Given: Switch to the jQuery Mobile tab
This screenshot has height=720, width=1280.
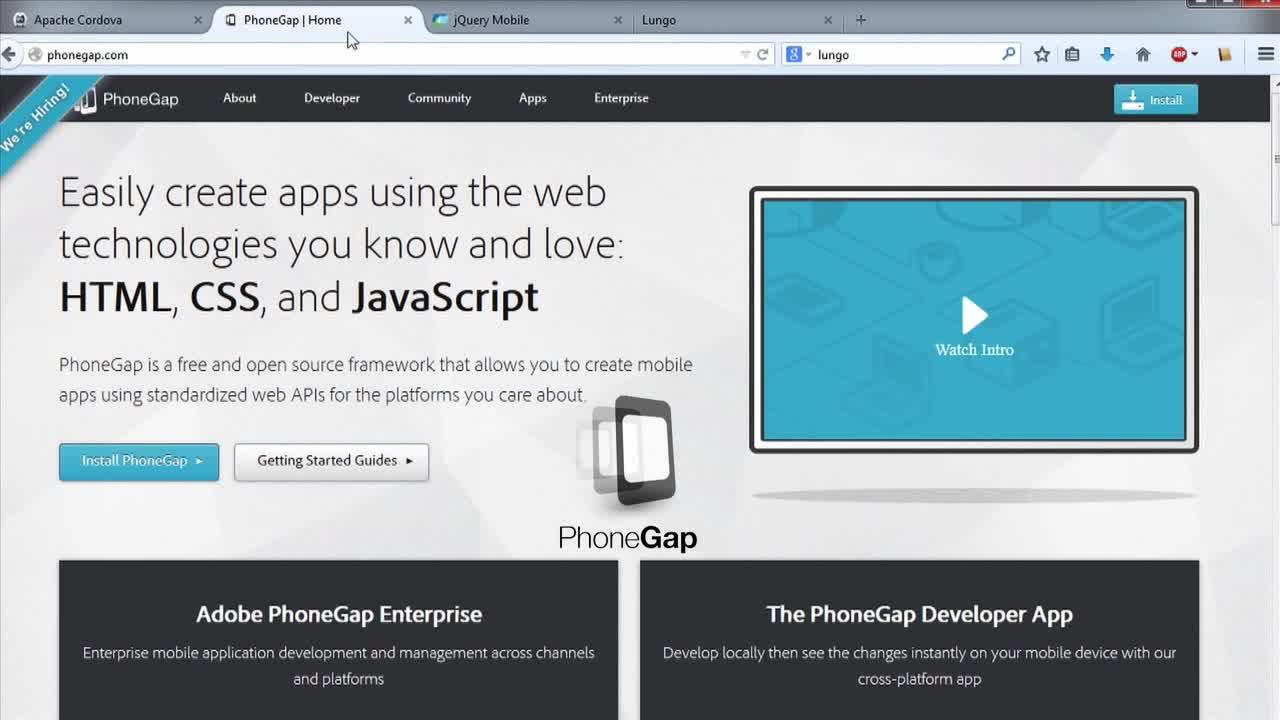Looking at the screenshot, I should [526, 20].
